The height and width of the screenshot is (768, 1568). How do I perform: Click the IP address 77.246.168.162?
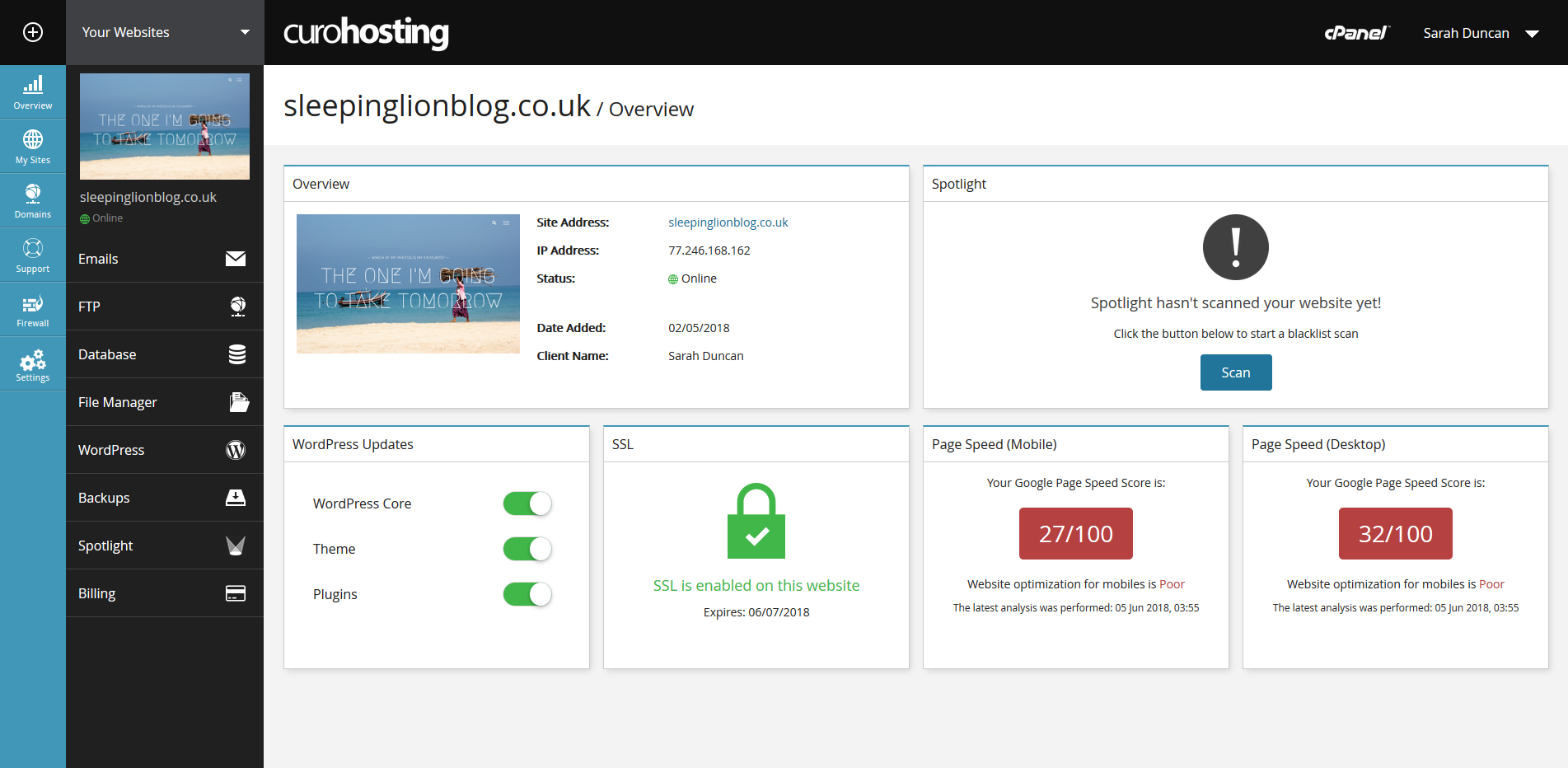click(x=709, y=251)
